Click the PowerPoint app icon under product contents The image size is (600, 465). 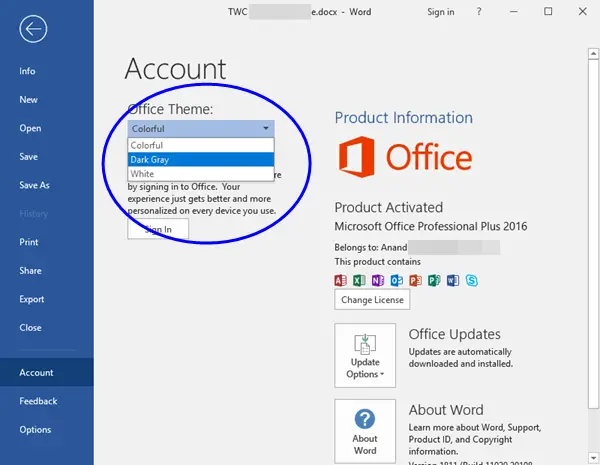(x=415, y=281)
